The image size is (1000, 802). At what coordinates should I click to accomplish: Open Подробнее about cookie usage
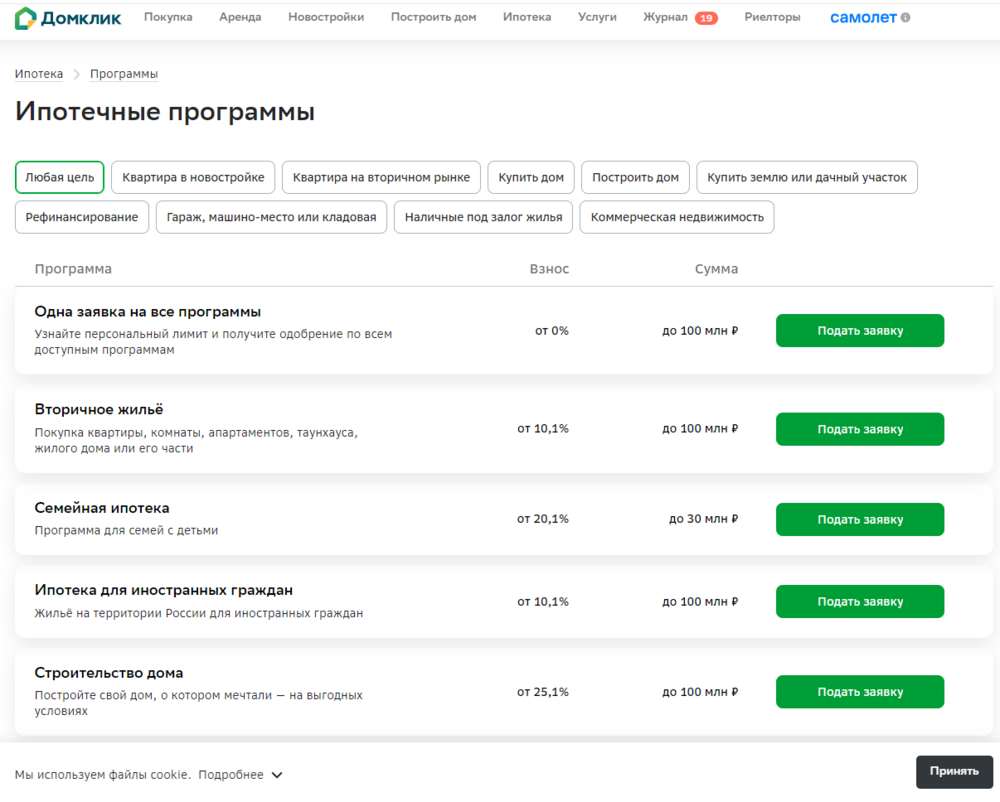click(x=231, y=775)
